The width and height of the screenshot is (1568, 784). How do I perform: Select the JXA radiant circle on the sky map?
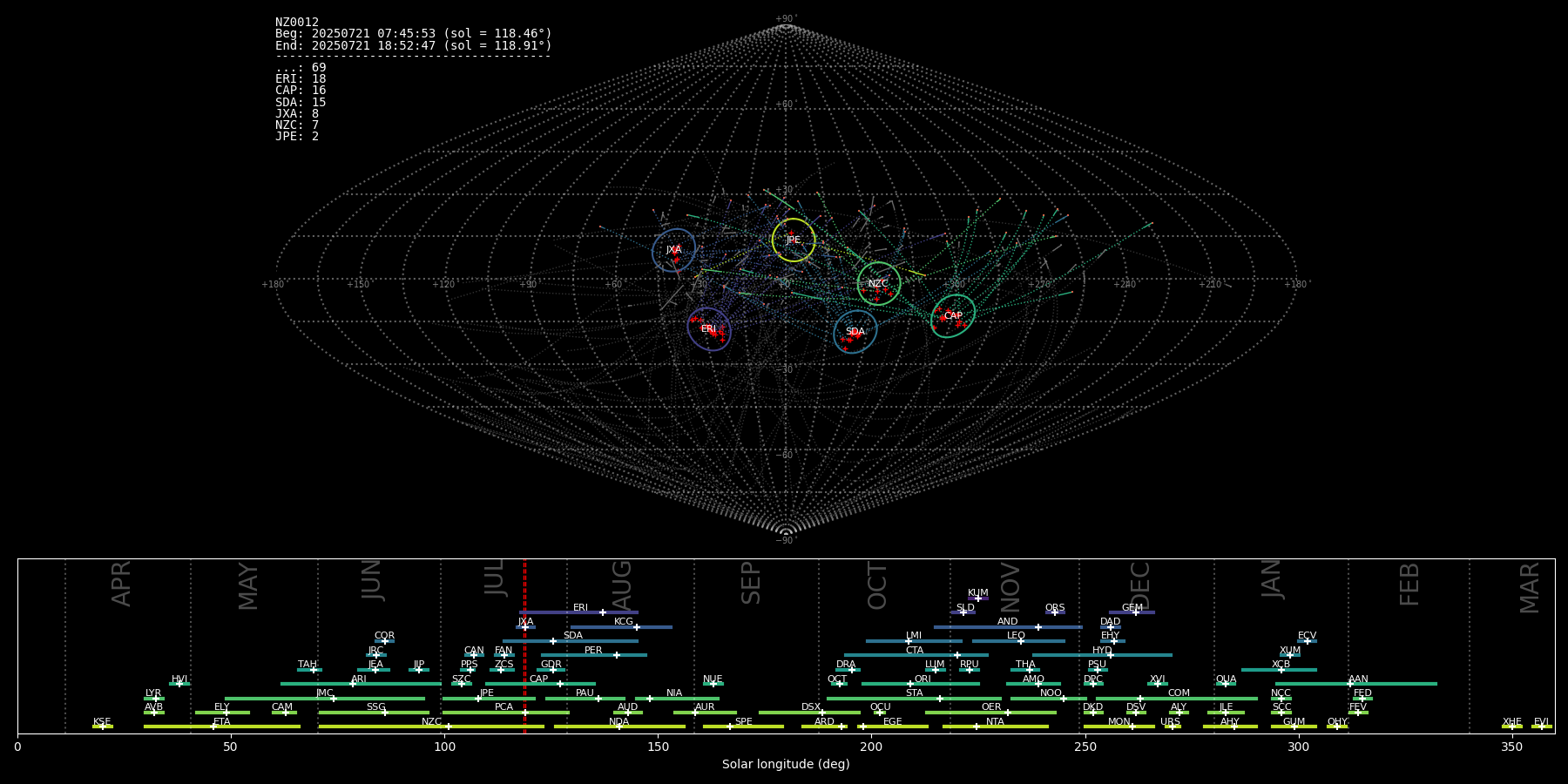[x=674, y=251]
